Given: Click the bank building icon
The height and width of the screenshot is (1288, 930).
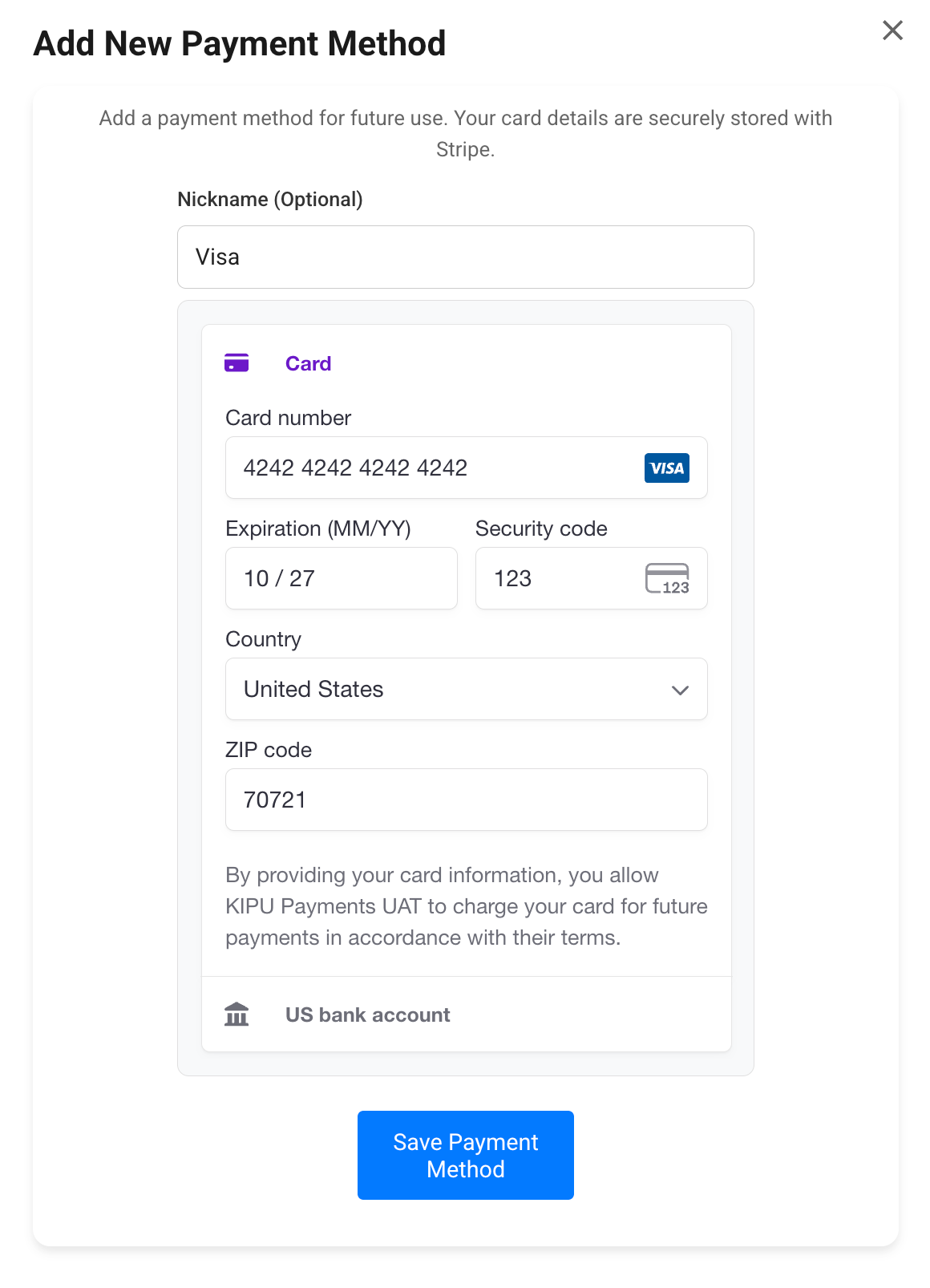Looking at the screenshot, I should coord(237,1015).
